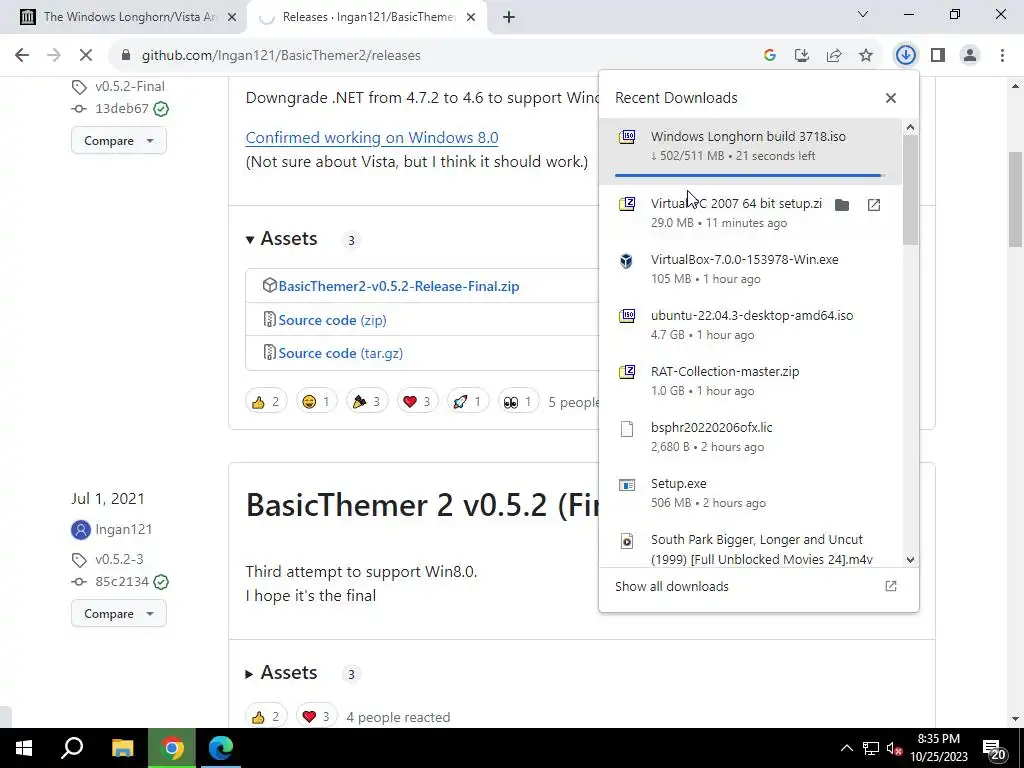Click lower heart reaction beside 4 people reacted

pos(317,717)
